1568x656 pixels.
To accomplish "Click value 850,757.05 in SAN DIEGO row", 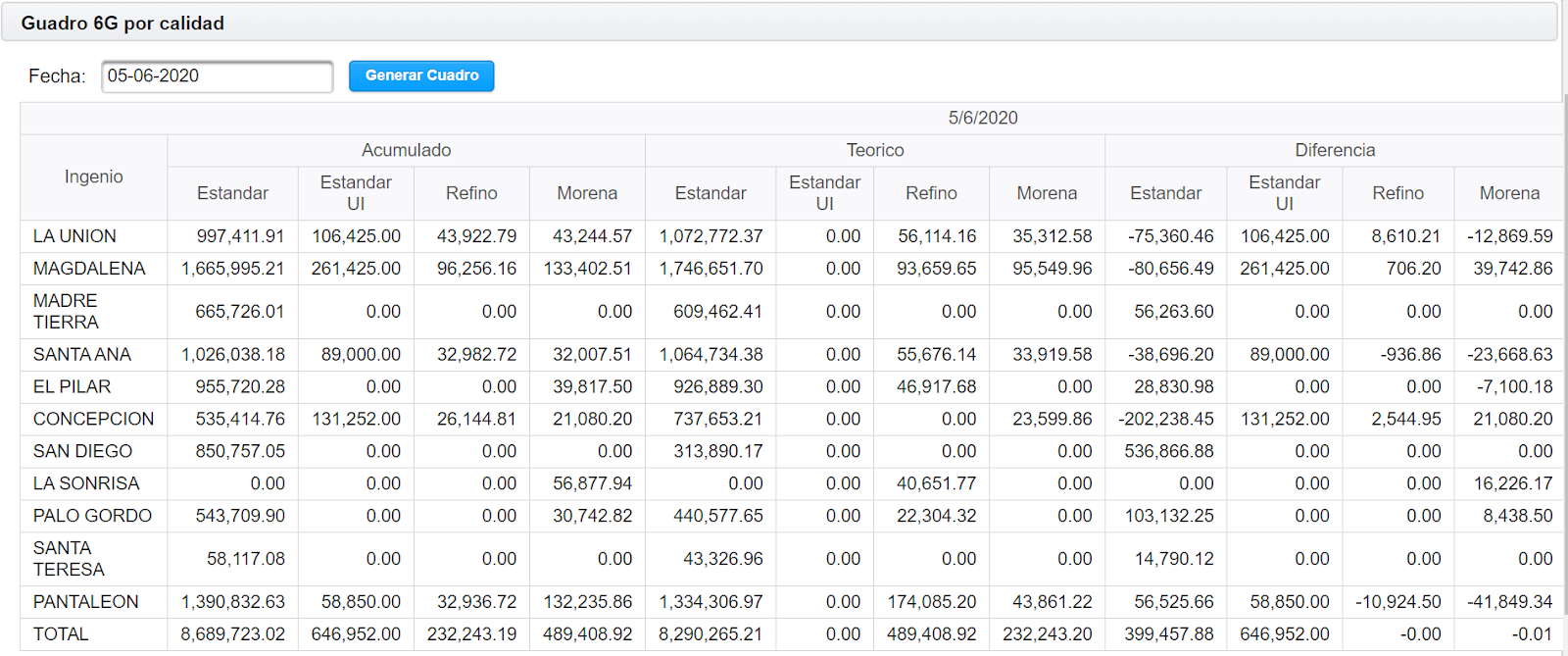I will click(x=240, y=452).
